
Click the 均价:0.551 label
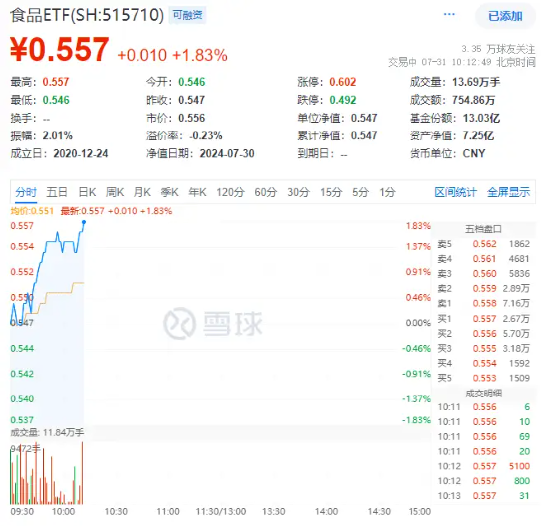[x=32, y=211]
